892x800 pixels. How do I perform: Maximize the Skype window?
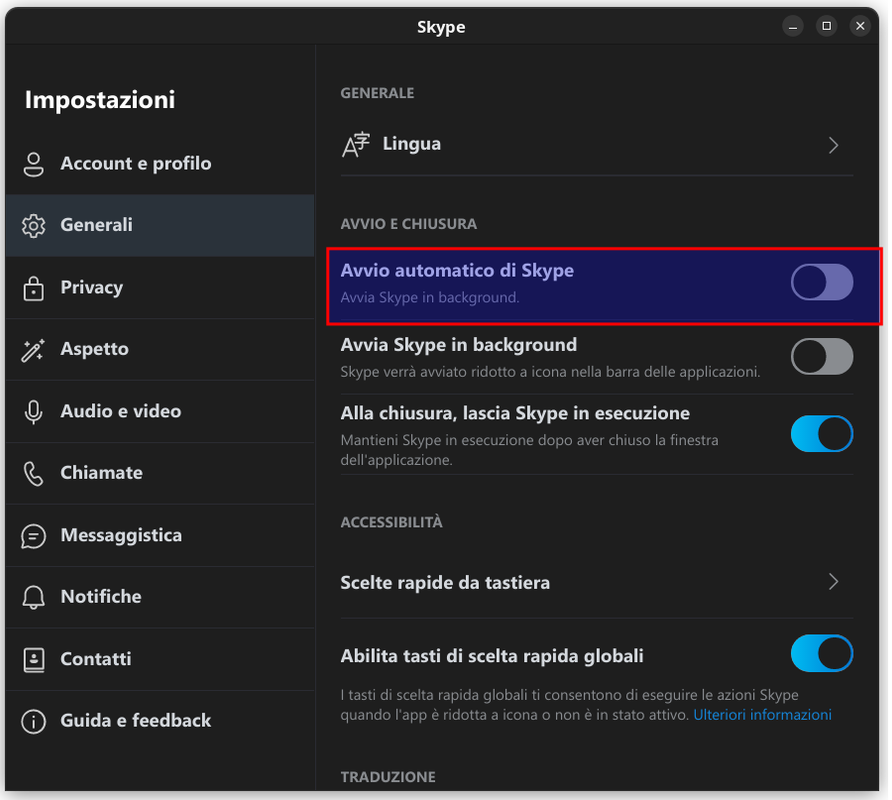click(x=826, y=26)
